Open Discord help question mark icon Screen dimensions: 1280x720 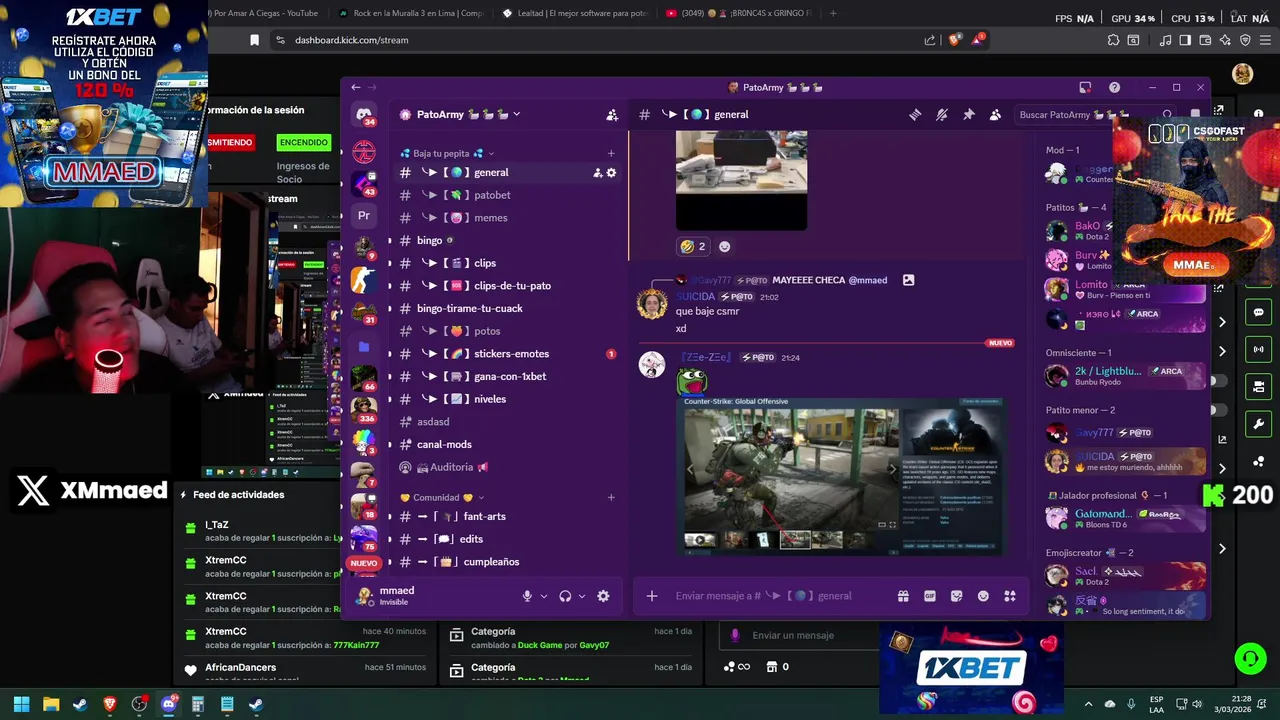[1114, 87]
